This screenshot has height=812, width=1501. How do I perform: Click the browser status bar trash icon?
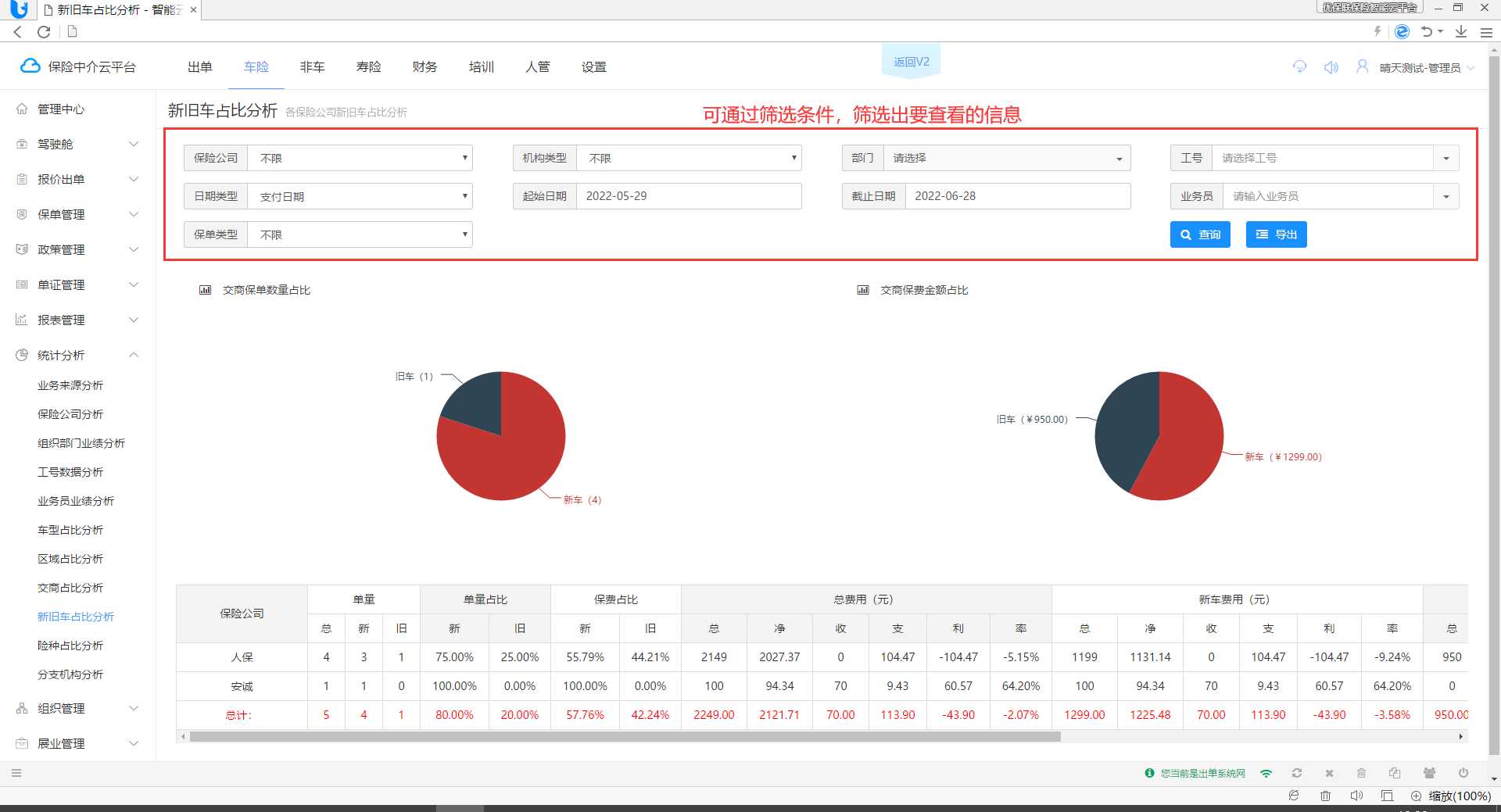click(x=1325, y=796)
